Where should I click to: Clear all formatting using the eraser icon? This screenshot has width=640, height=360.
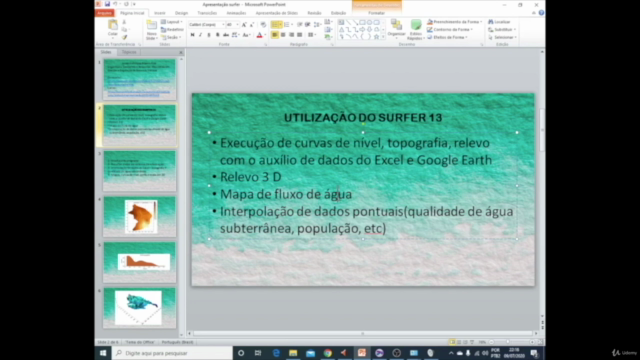(263, 24)
